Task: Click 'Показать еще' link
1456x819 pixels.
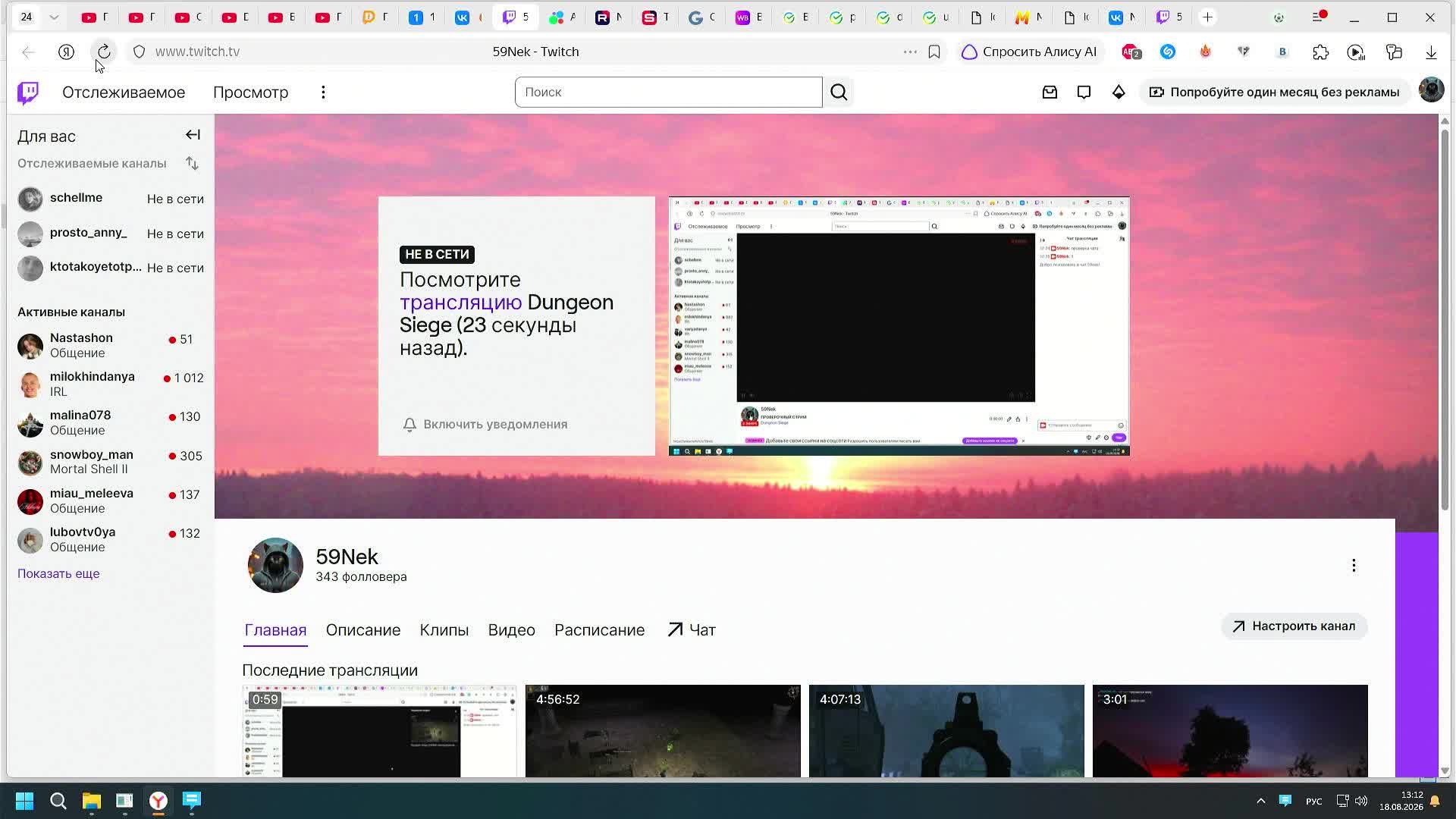Action: click(58, 574)
